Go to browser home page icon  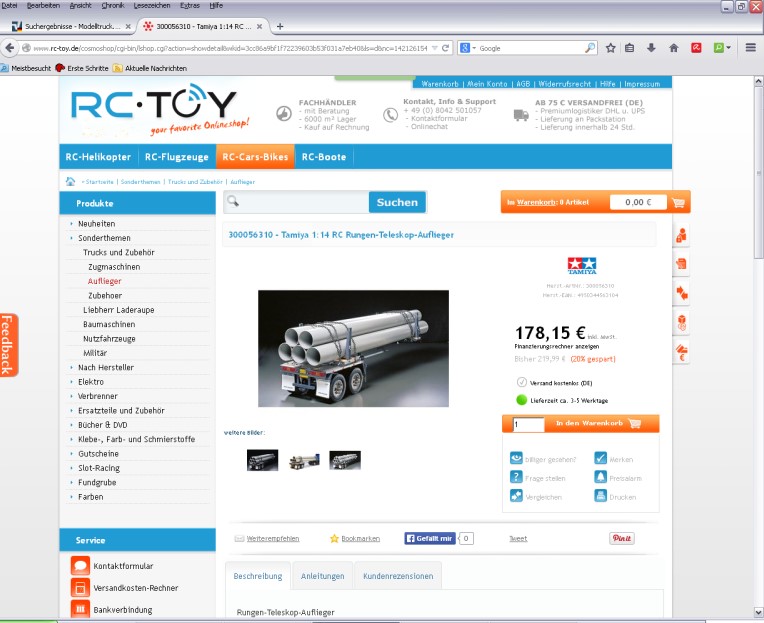(x=674, y=48)
